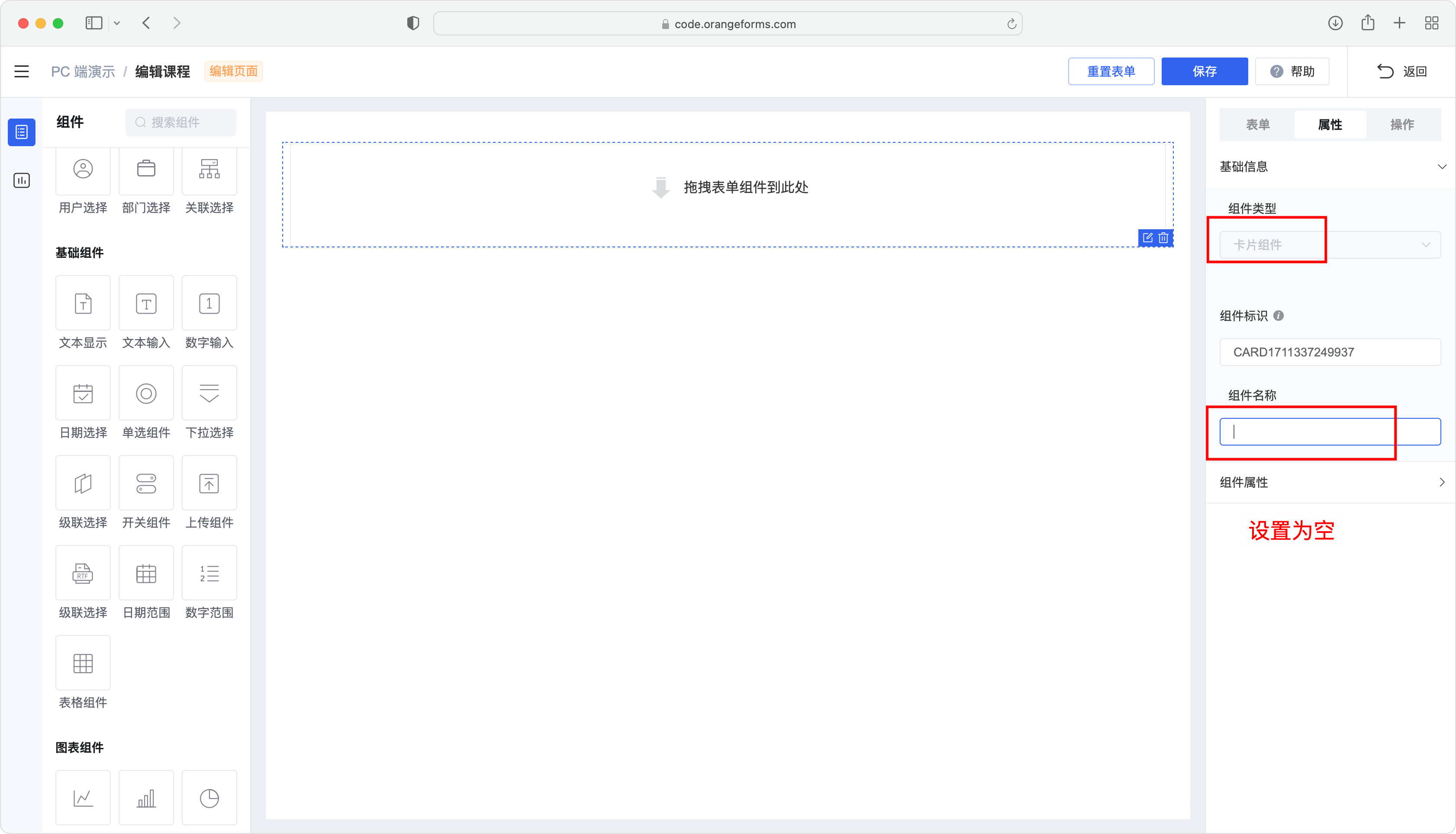Viewport: 1456px width, 834px height.
Task: Focus the 搜索组件 search field
Action: [181, 122]
